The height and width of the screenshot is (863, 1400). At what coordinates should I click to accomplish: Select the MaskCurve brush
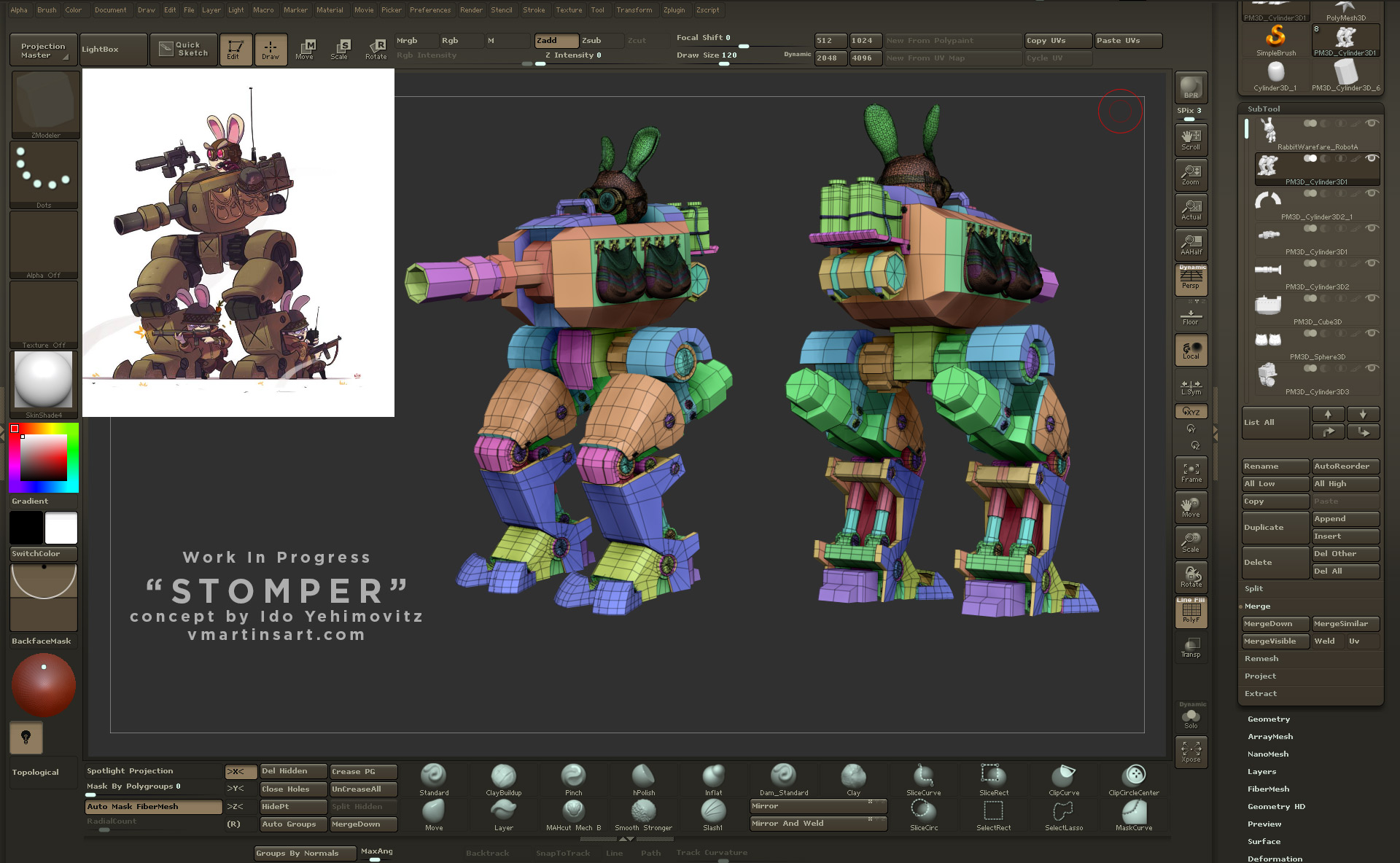point(1134,814)
